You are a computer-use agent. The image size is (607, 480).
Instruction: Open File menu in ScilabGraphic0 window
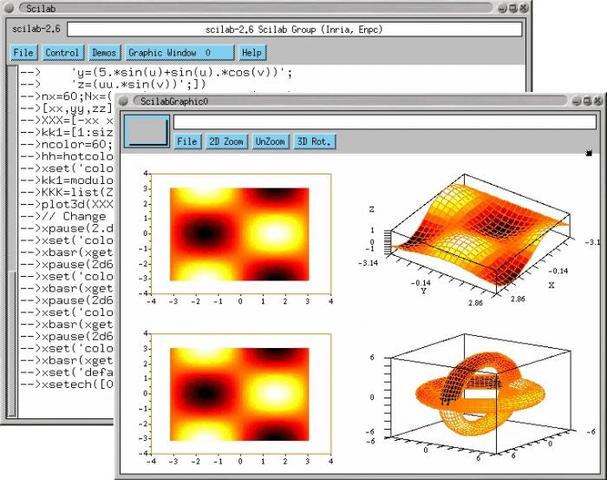tap(187, 141)
